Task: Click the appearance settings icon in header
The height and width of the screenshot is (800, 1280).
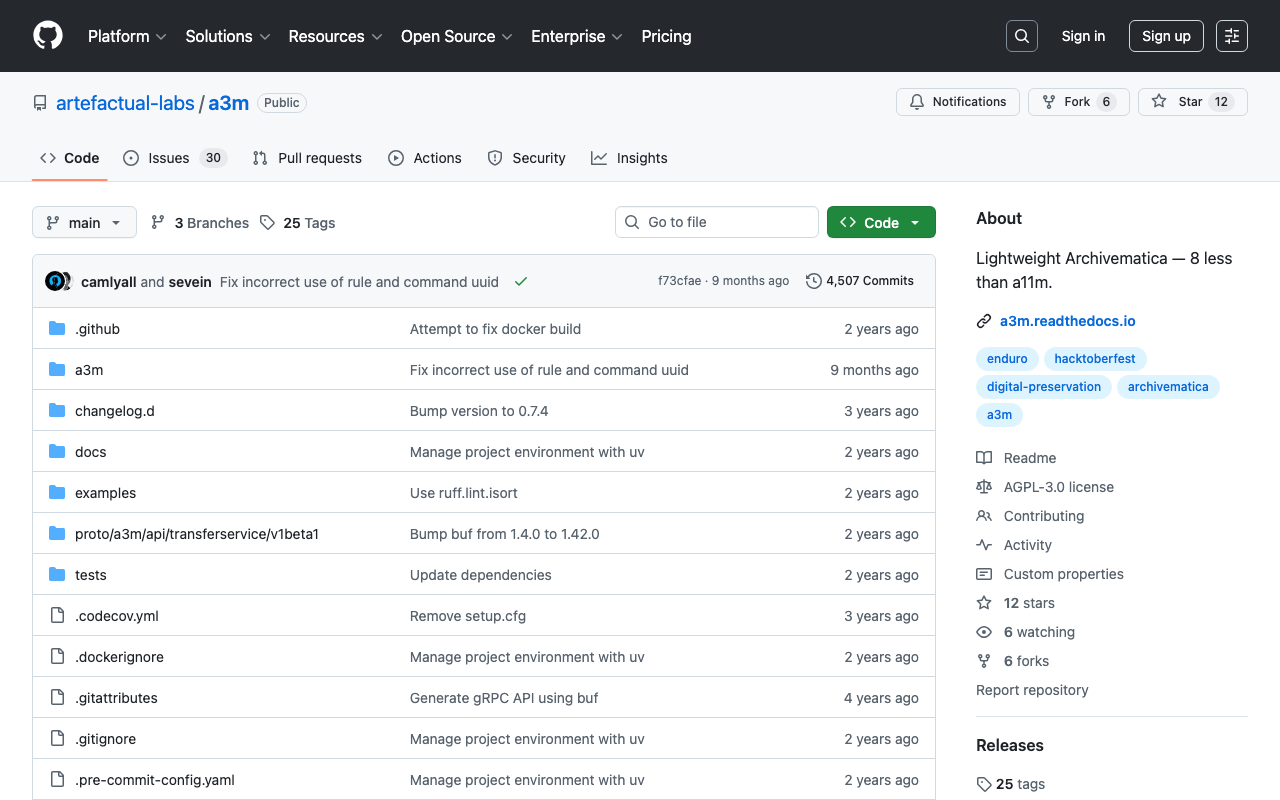Action: pyautogui.click(x=1231, y=36)
